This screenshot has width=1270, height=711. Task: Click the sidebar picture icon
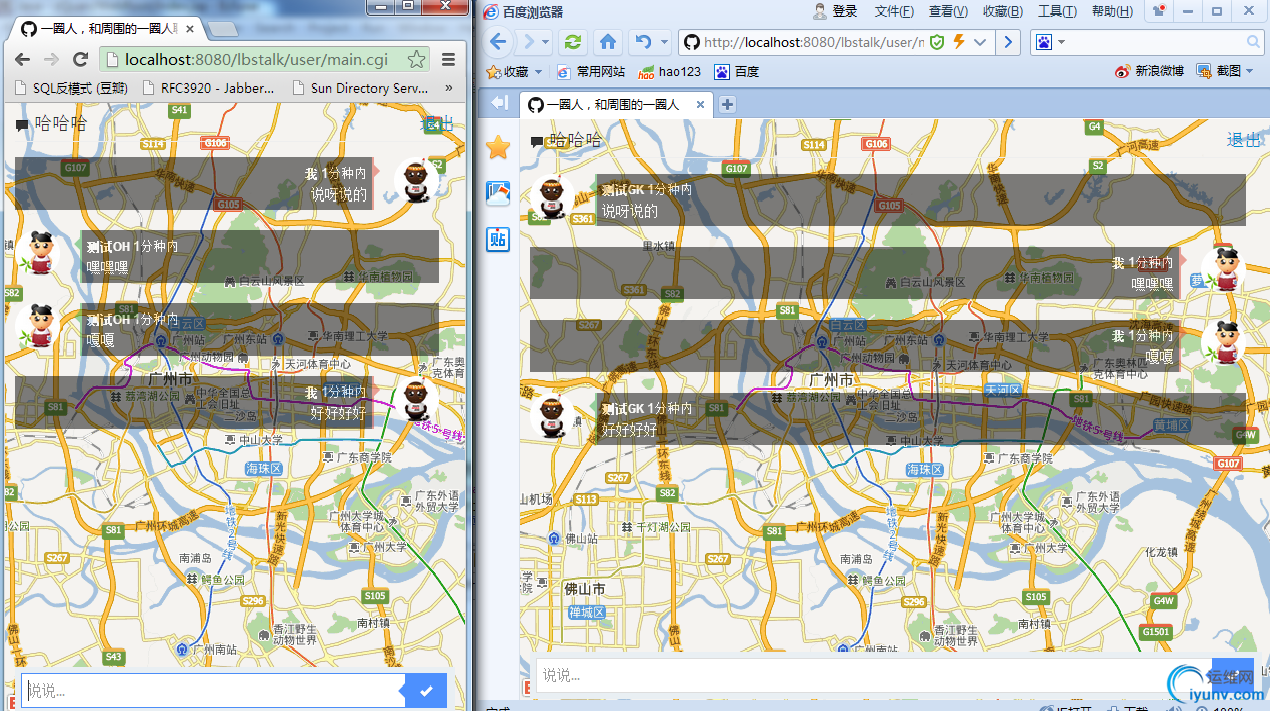click(x=498, y=193)
